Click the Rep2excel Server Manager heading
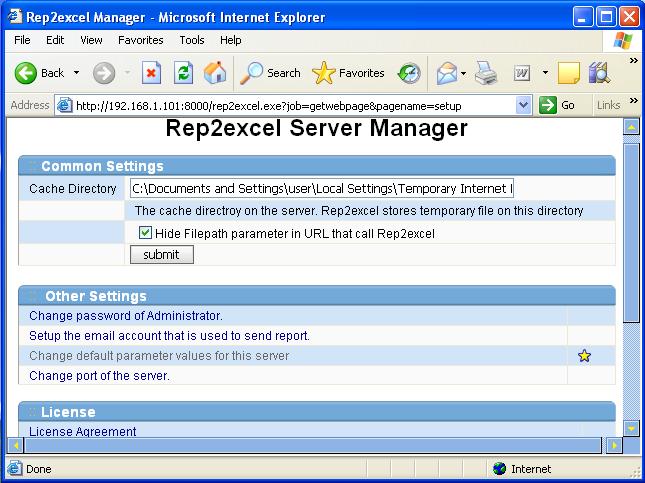Screen dimensions: 645x483 (316, 128)
